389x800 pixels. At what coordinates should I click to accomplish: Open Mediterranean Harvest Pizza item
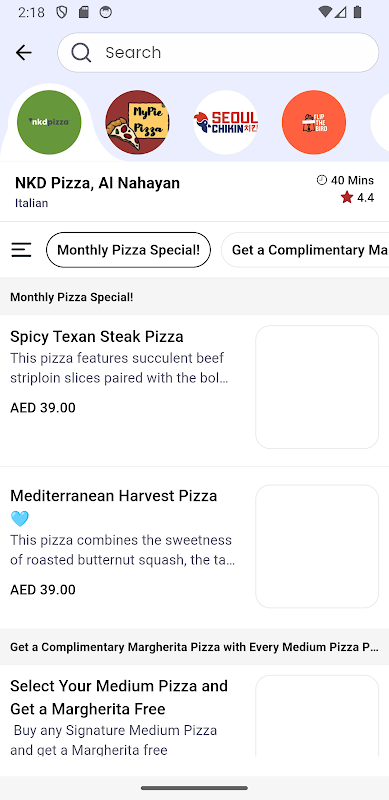[x=194, y=547]
